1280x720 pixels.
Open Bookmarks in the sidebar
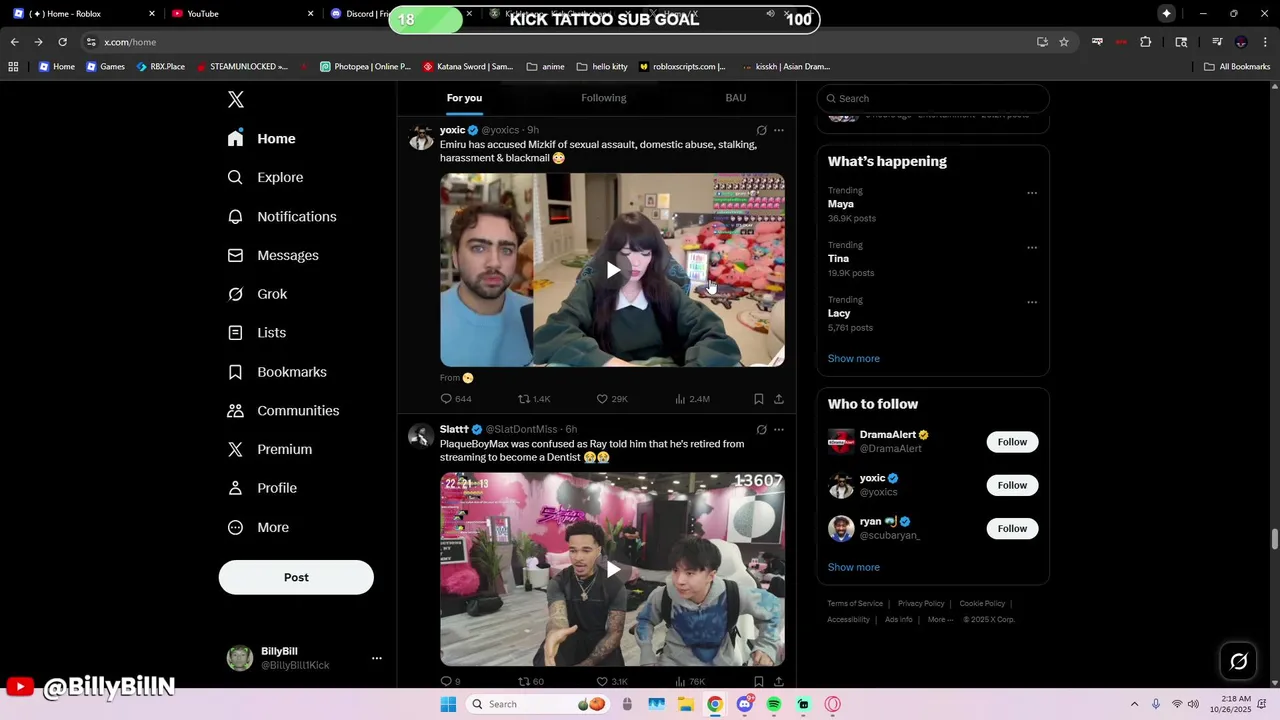tap(277, 372)
